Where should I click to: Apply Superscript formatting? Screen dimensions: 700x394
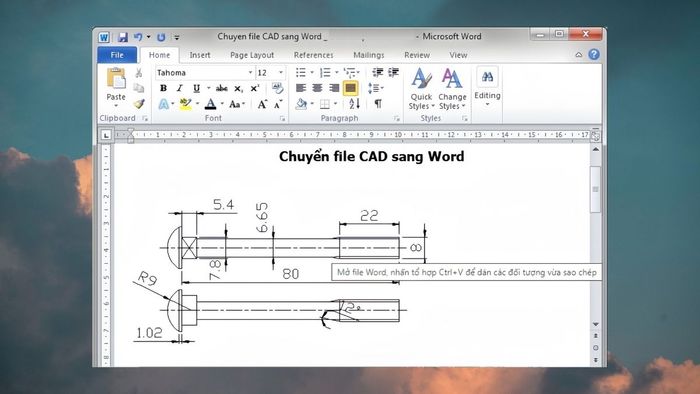[x=254, y=88]
